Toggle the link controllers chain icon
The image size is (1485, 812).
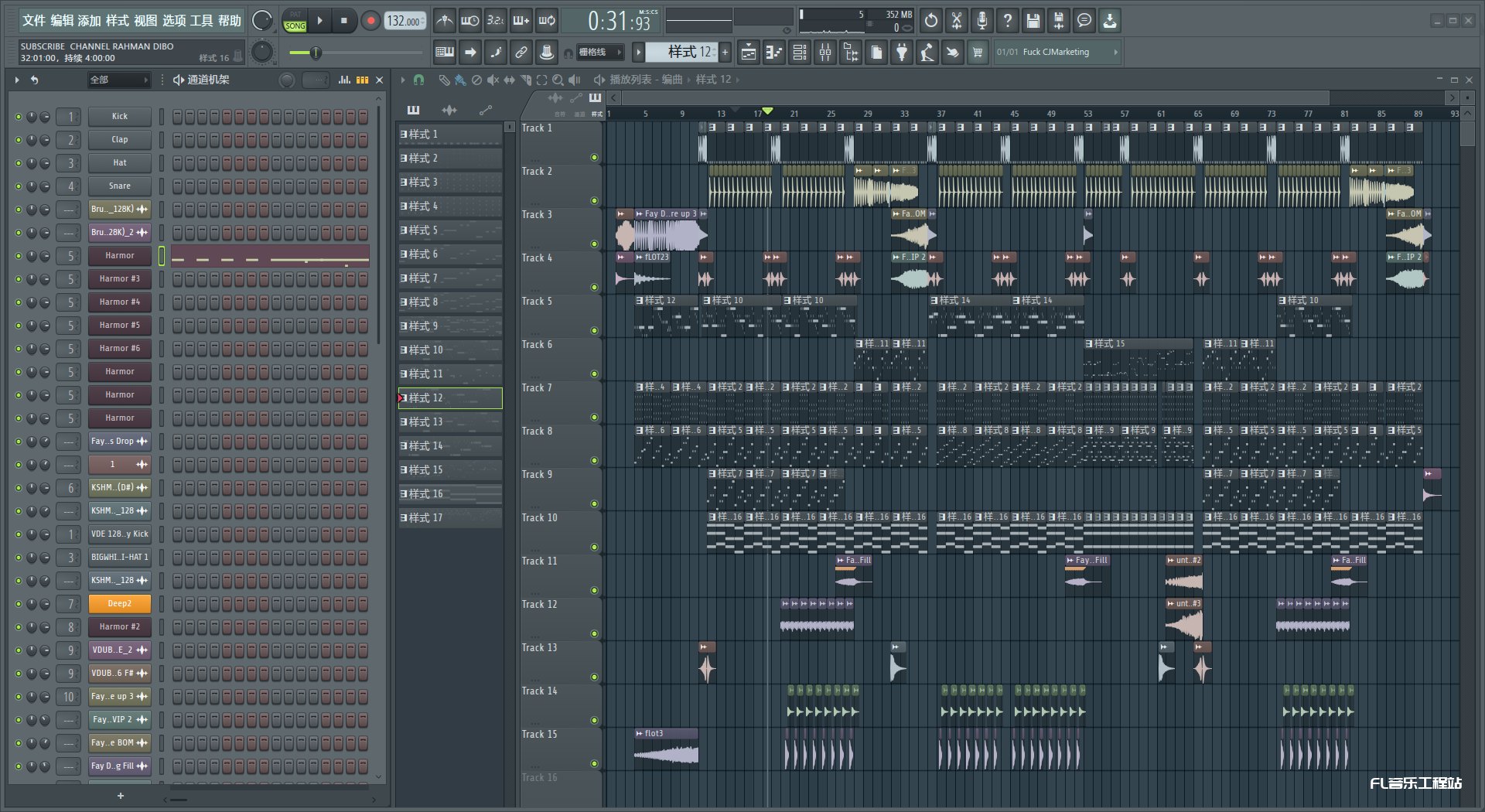click(x=521, y=53)
